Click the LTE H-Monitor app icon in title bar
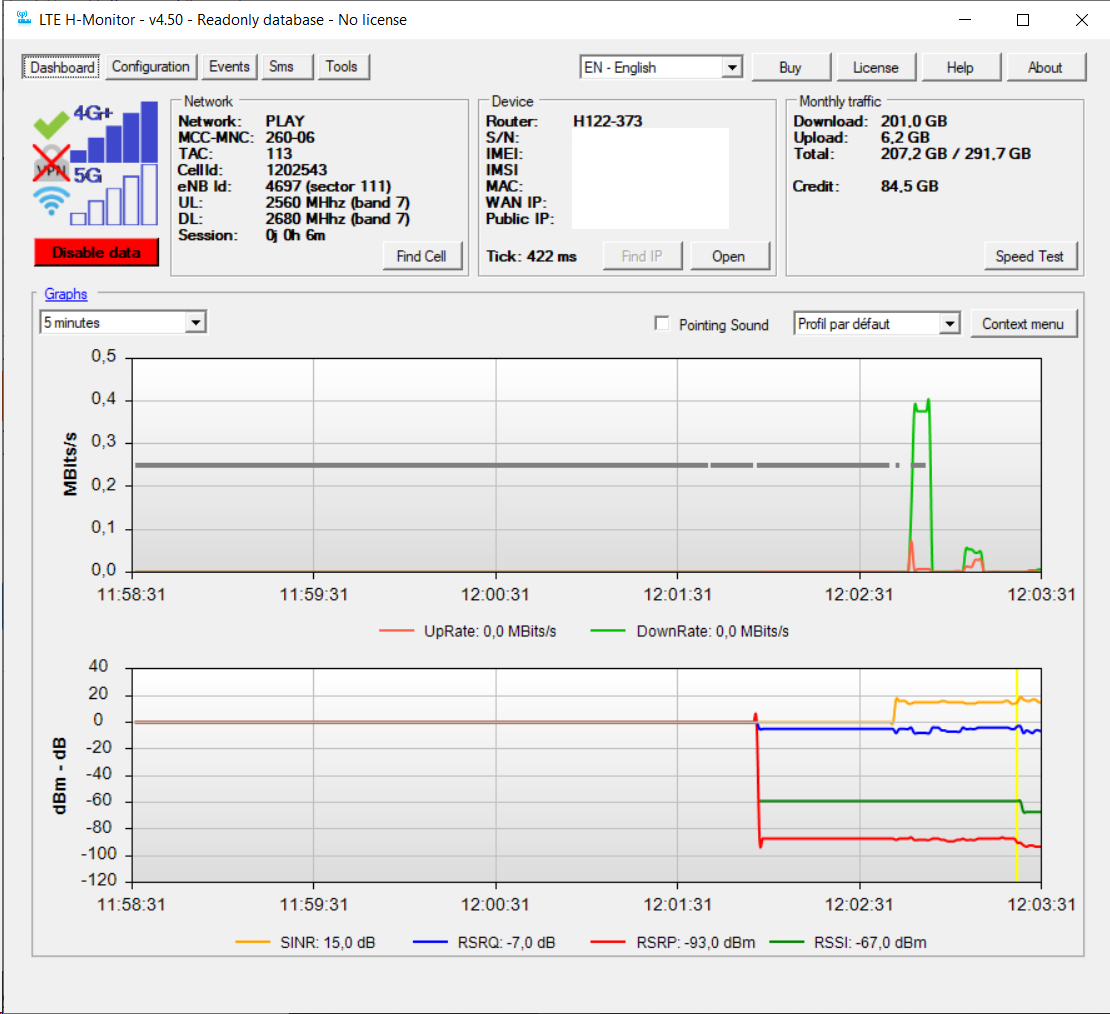Image resolution: width=1110 pixels, height=1014 pixels. tap(24, 18)
